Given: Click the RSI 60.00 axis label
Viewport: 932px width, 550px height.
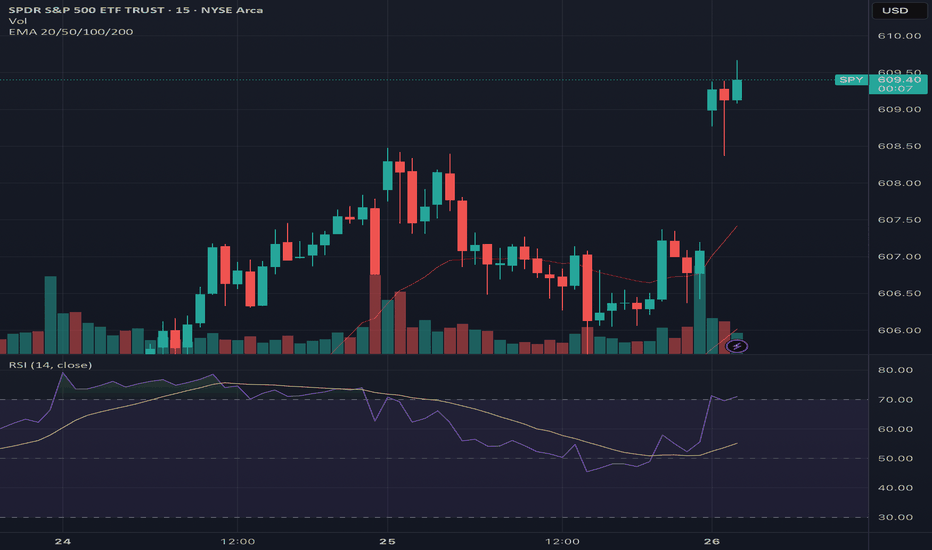Looking at the screenshot, I should click(x=895, y=429).
